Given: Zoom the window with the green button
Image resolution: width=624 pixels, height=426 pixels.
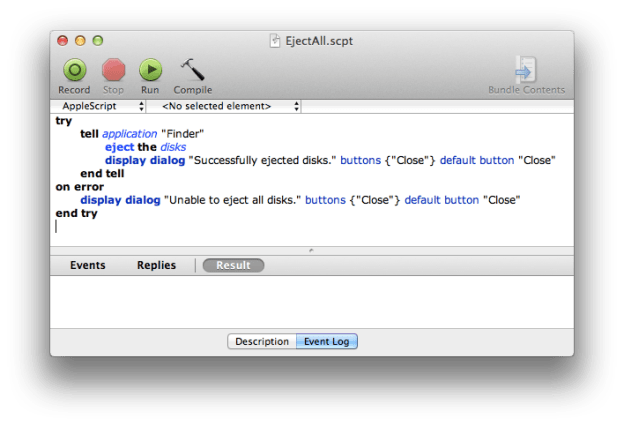Looking at the screenshot, I should [98, 41].
